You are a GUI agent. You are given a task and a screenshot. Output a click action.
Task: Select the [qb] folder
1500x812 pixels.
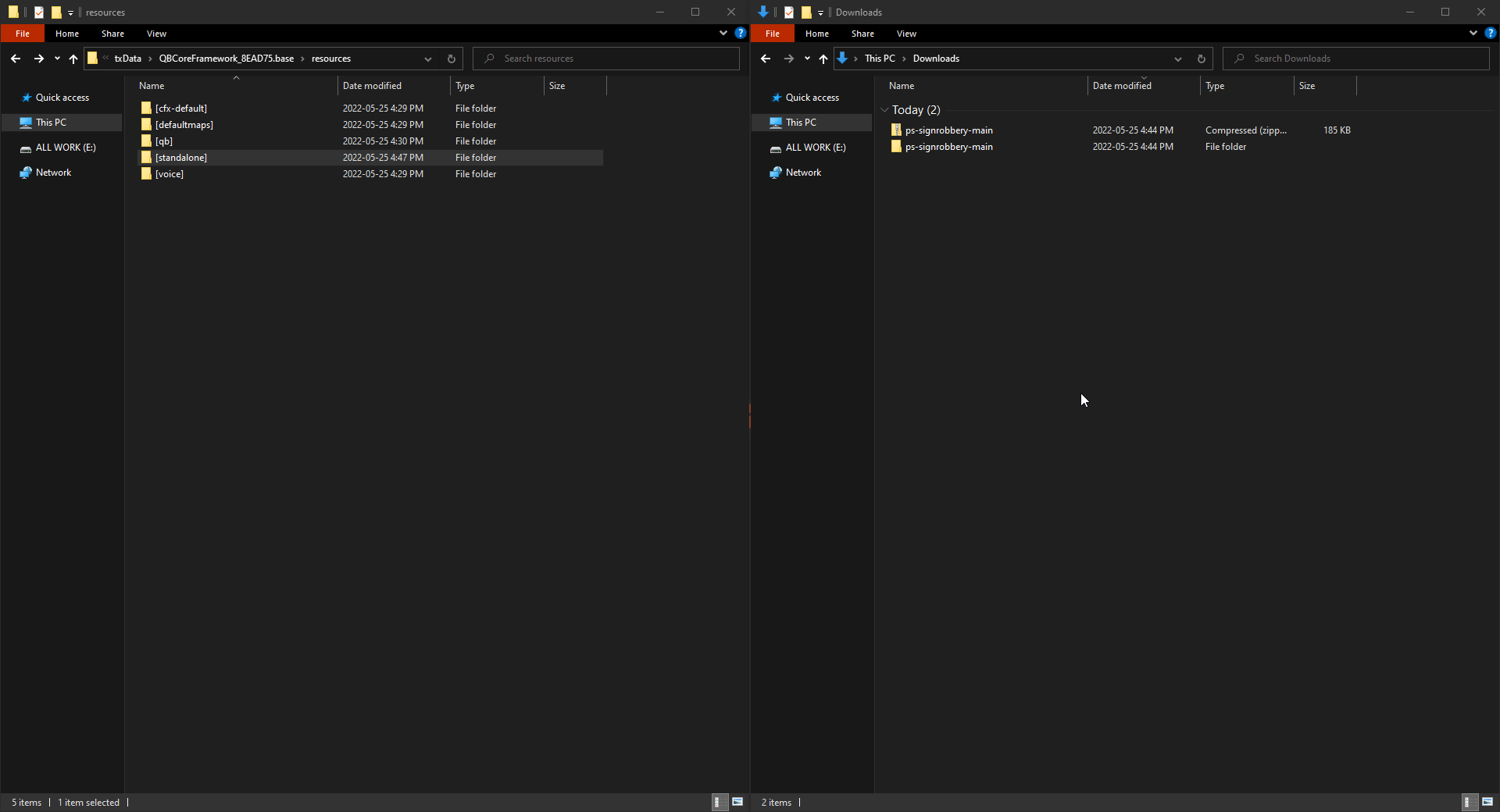[x=370, y=141]
